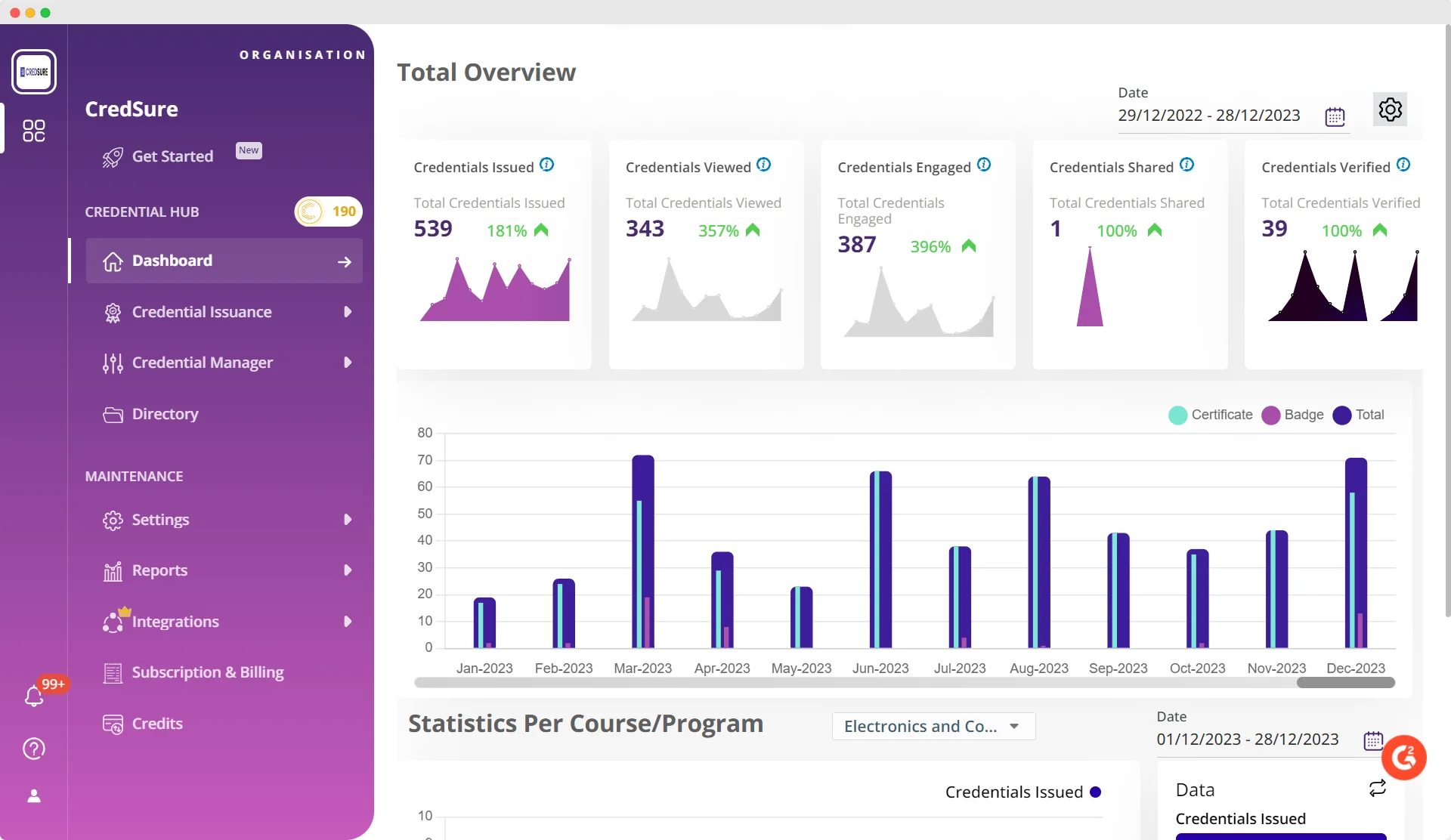Show info for Credentials Engaged
1451x840 pixels.
984,165
